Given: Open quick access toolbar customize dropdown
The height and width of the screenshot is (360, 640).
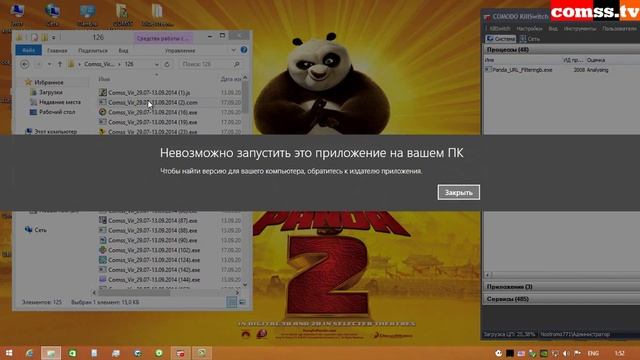Looking at the screenshot, I should coord(53,38).
